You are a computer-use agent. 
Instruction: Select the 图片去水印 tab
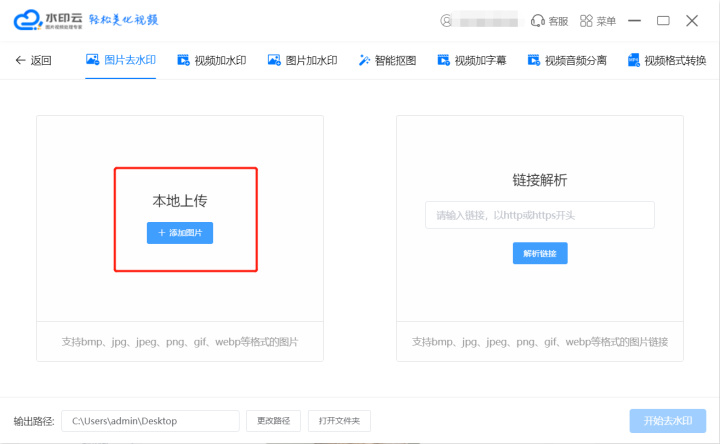point(121,60)
